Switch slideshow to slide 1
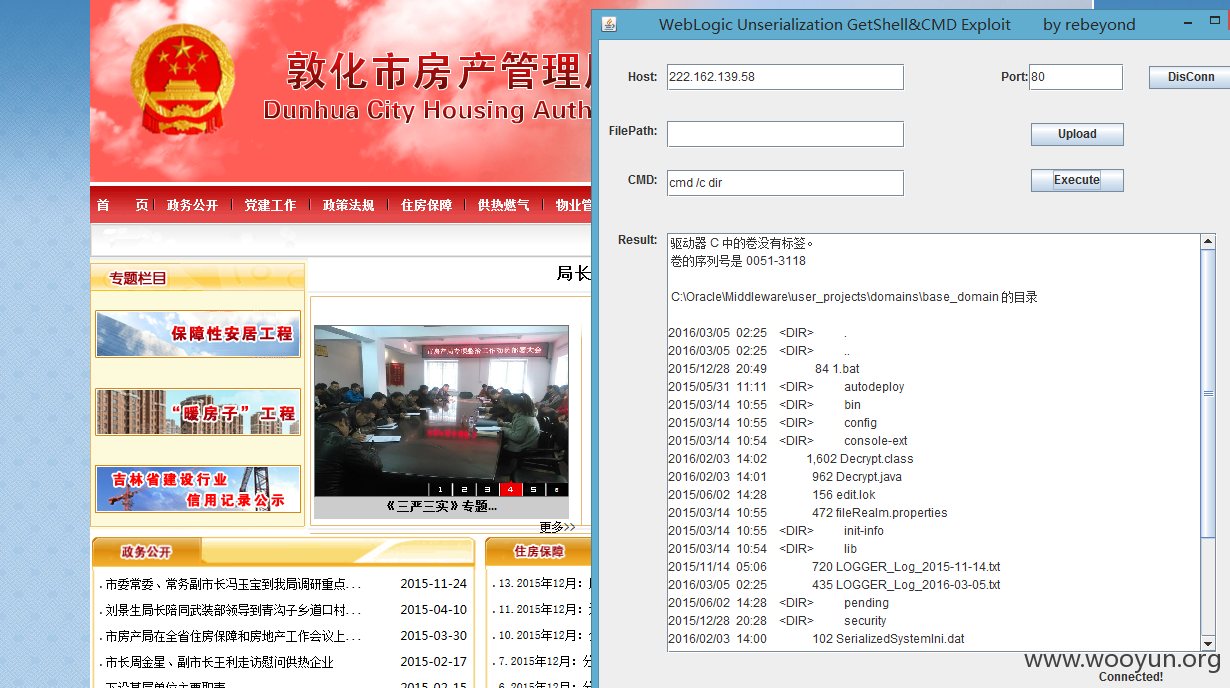 click(440, 489)
